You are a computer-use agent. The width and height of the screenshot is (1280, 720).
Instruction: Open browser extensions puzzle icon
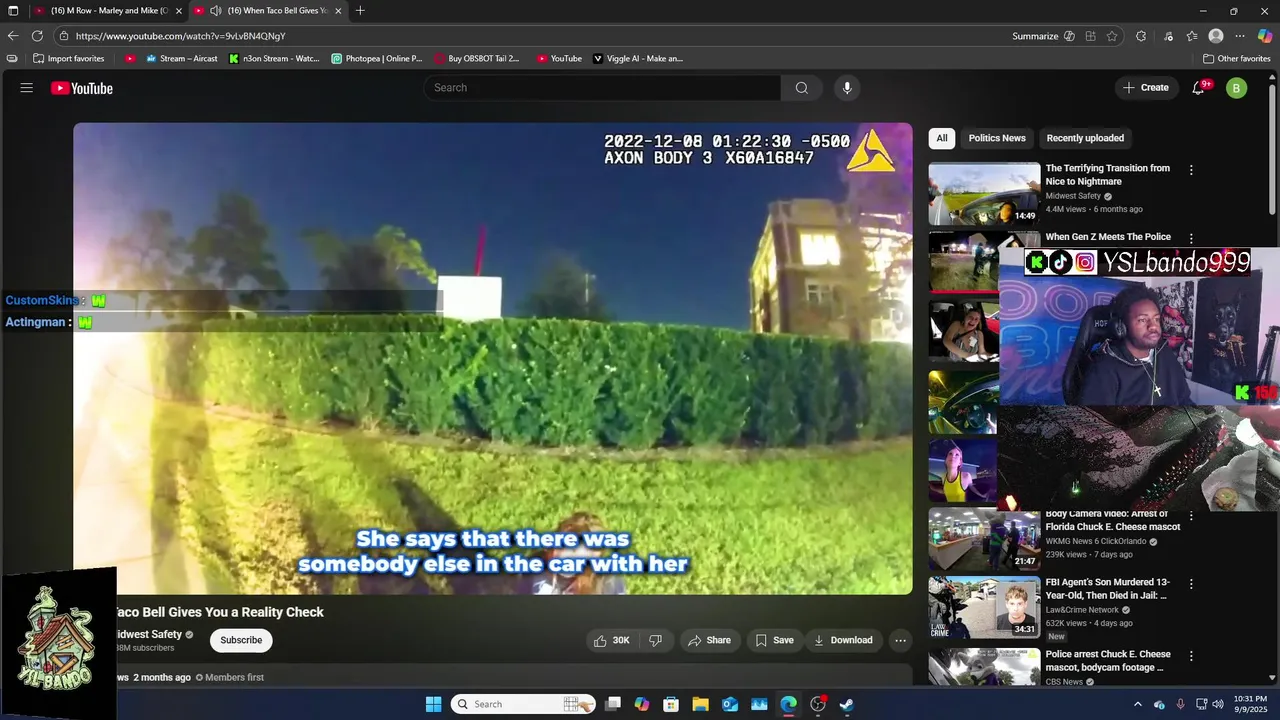(x=1141, y=36)
